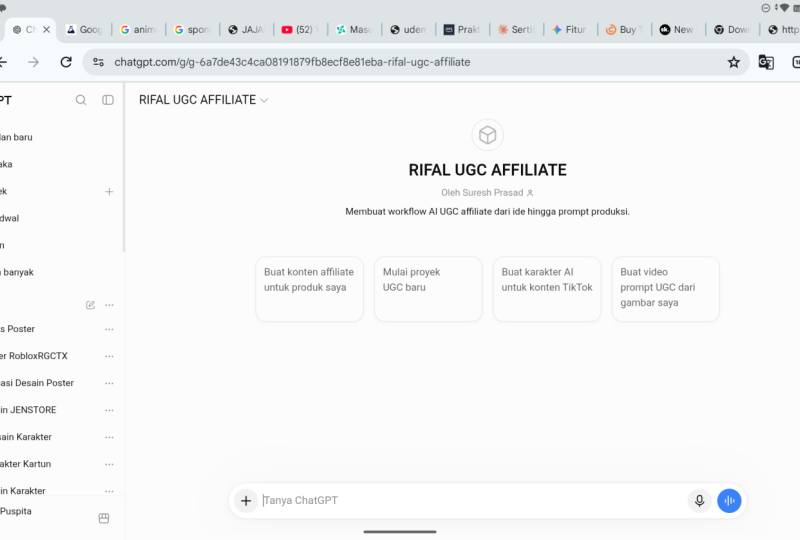Image resolution: width=800 pixels, height=540 pixels.
Task: Select 'Mulai proyek UGC baru' prompt card
Action: click(x=428, y=289)
